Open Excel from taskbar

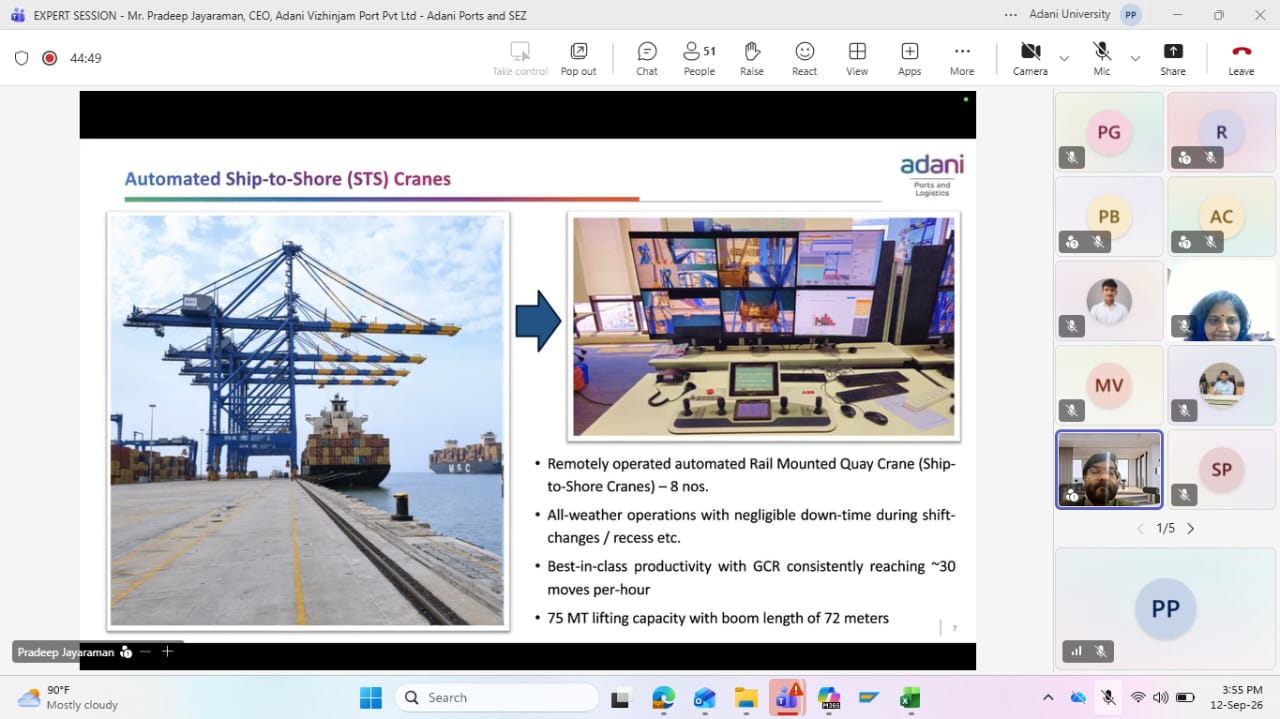pyautogui.click(x=910, y=697)
